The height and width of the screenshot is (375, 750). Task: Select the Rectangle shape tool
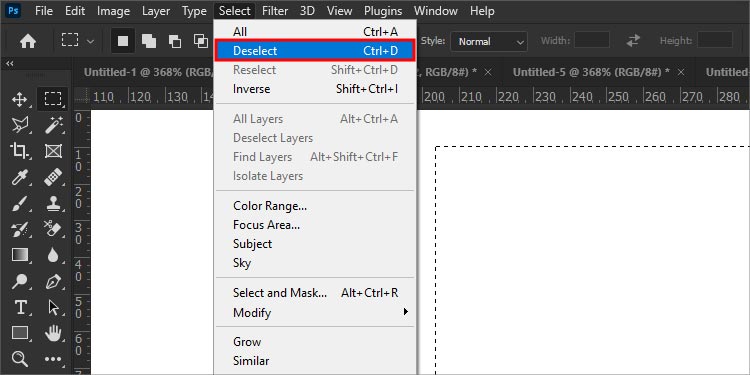pos(20,333)
